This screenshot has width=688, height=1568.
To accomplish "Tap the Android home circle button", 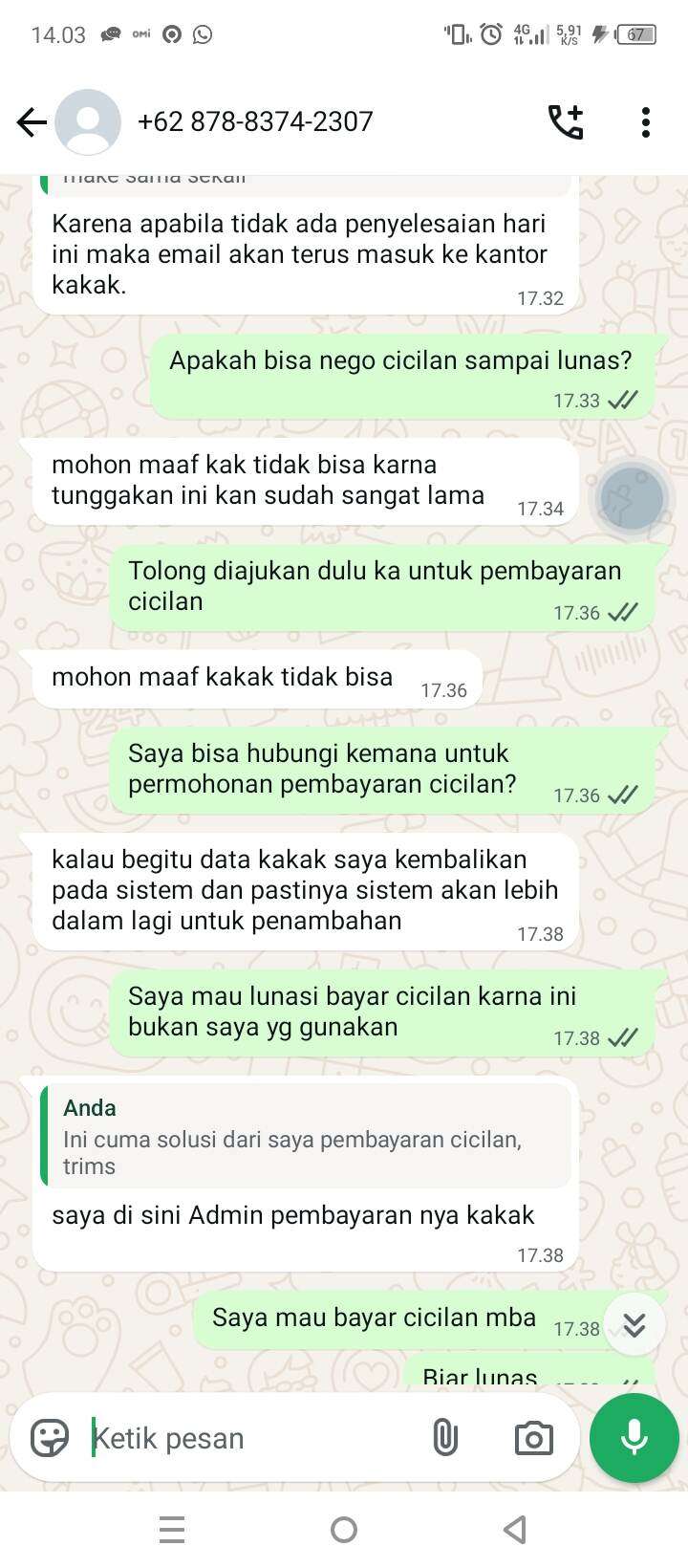I will pos(344,1530).
